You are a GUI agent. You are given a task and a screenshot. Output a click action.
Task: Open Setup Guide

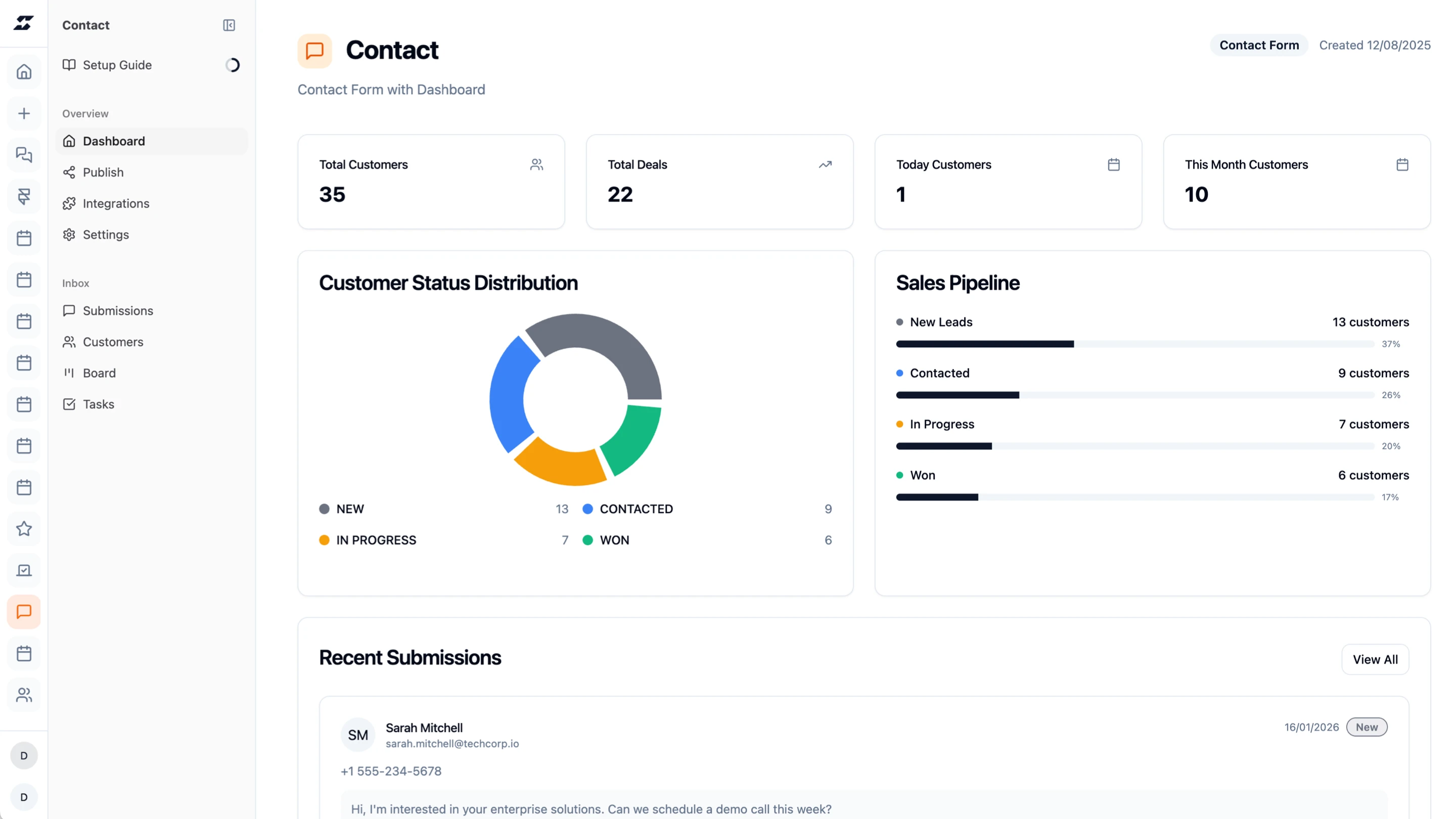(x=117, y=65)
